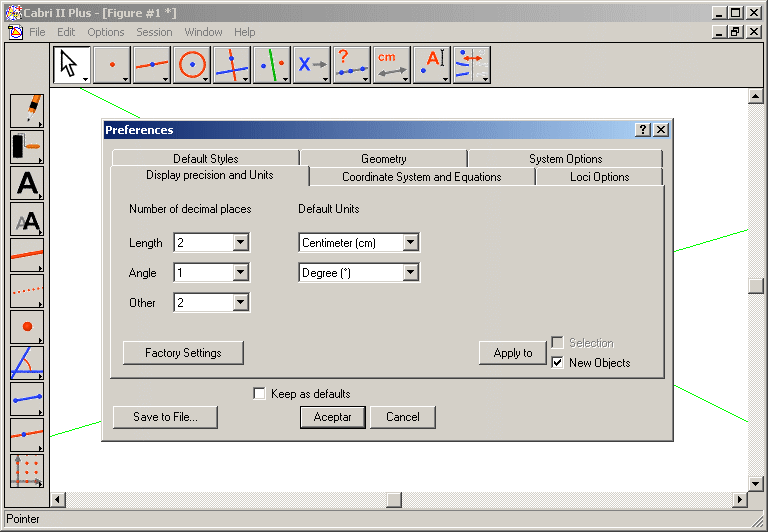Image resolution: width=768 pixels, height=532 pixels.
Task: Open the Attributes hide/show toolbox
Action: click(x=472, y=65)
